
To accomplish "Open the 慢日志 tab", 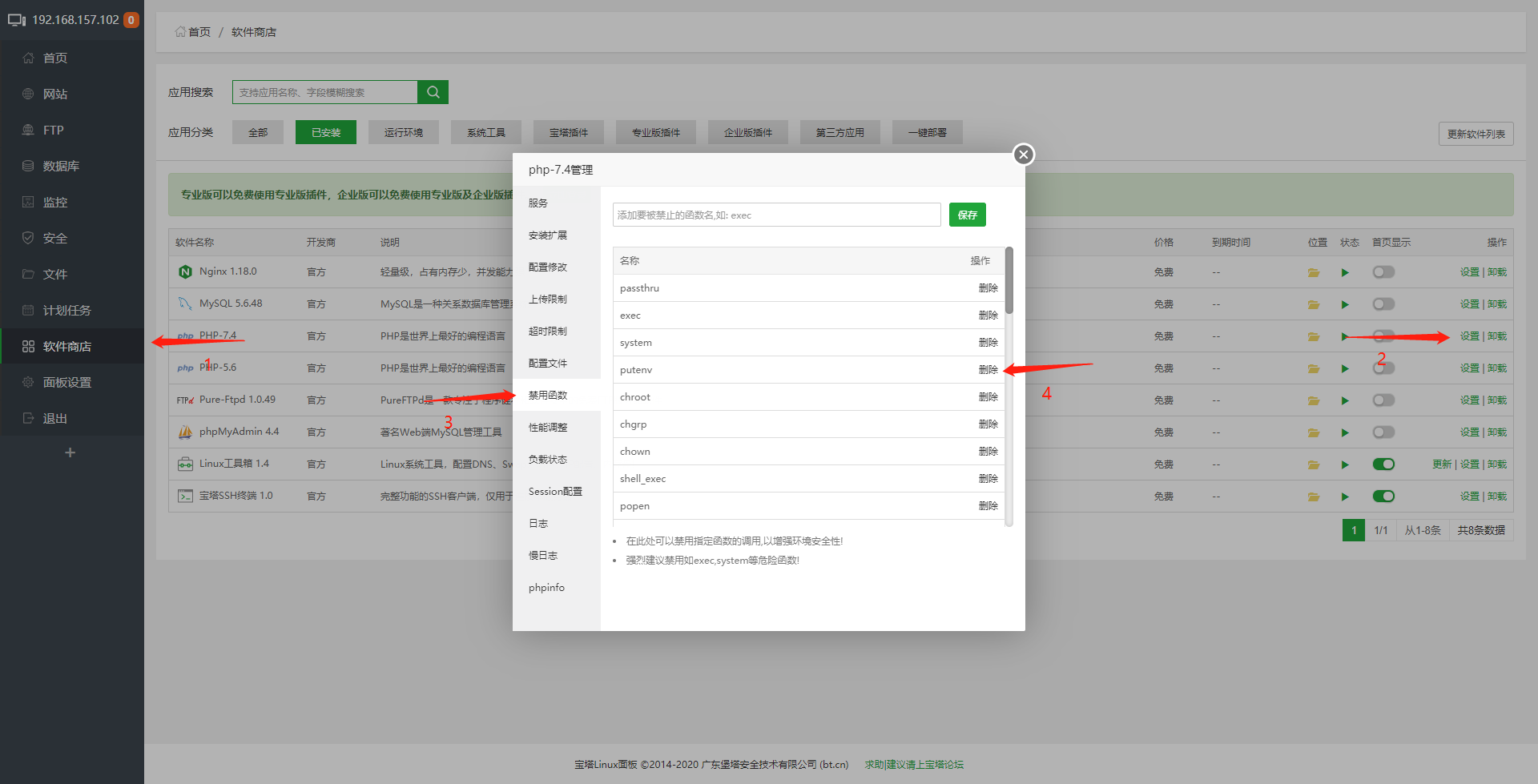I will tap(557, 556).
